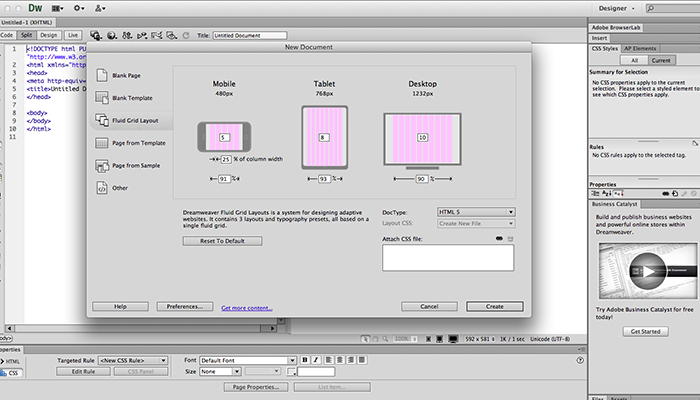Select the Blank Template icon
This screenshot has height=400, width=700.
tap(102, 97)
